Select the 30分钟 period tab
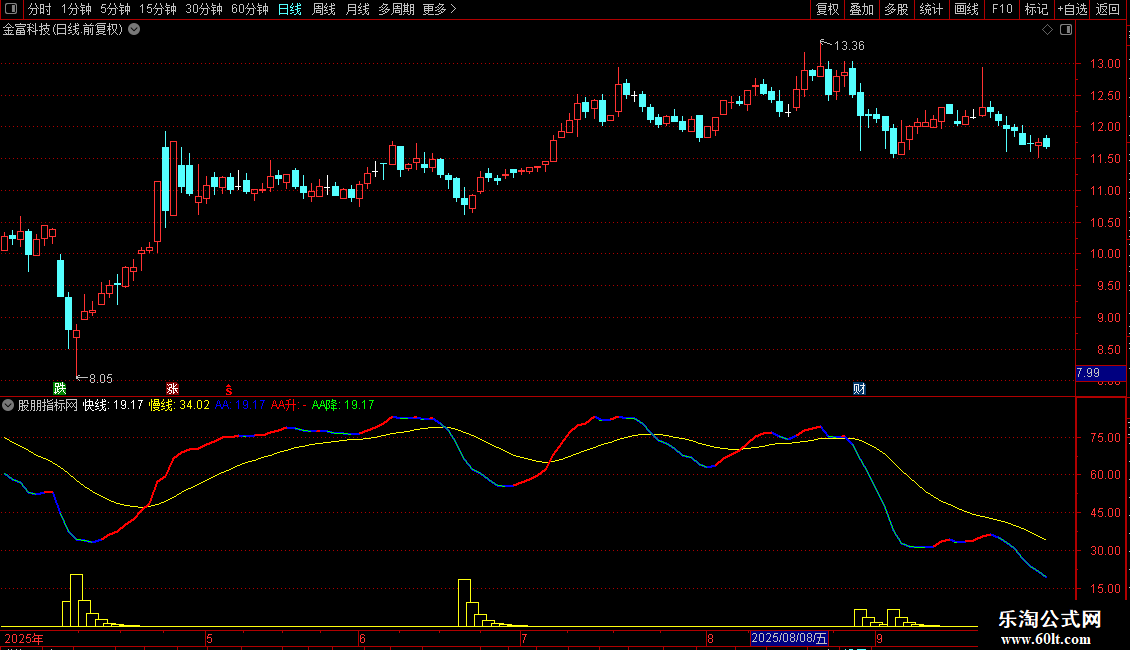Image resolution: width=1130 pixels, height=650 pixels. click(203, 9)
